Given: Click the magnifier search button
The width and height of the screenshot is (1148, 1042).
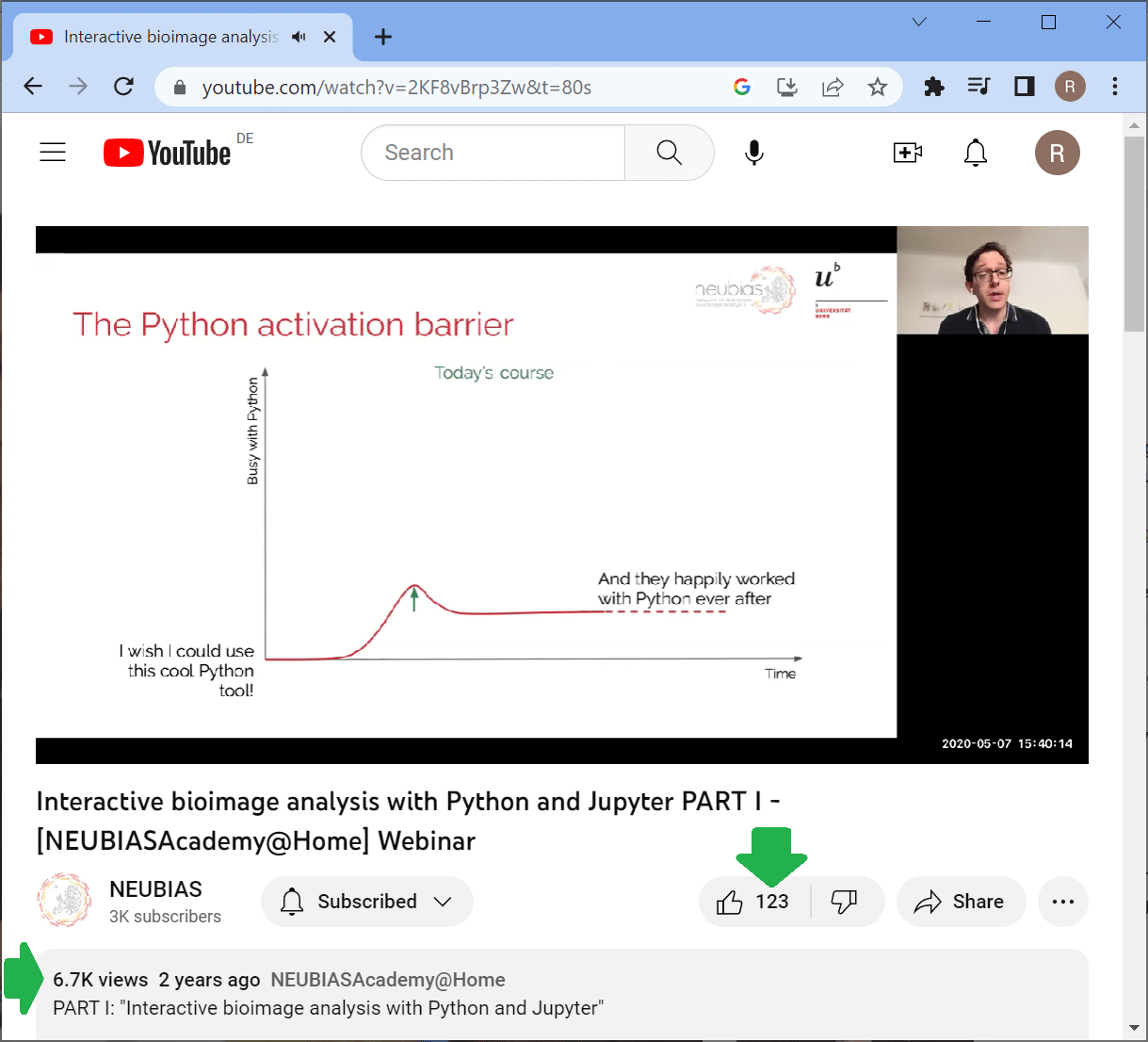Looking at the screenshot, I should click(x=669, y=153).
